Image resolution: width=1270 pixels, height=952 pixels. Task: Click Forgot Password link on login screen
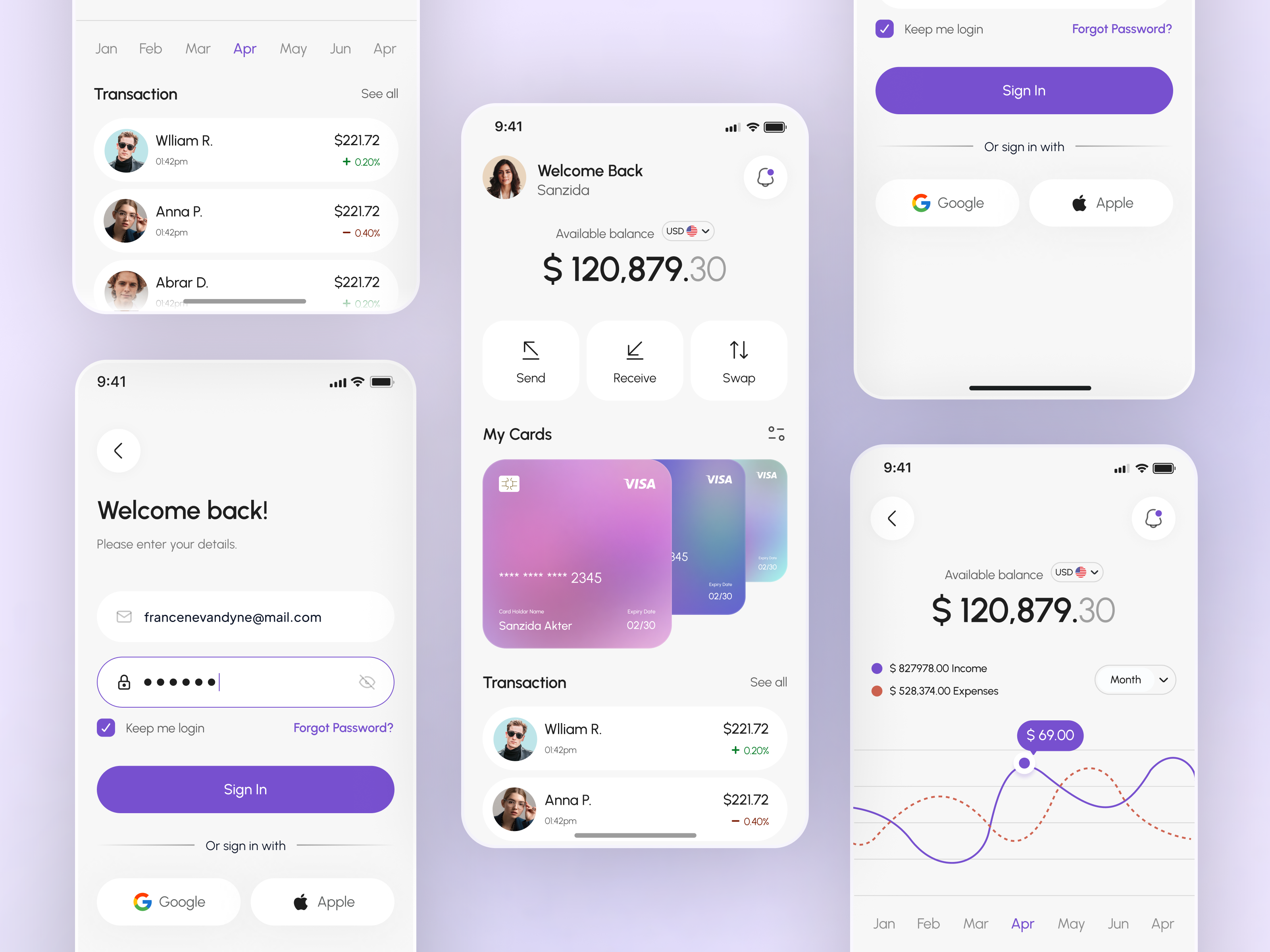[344, 727]
